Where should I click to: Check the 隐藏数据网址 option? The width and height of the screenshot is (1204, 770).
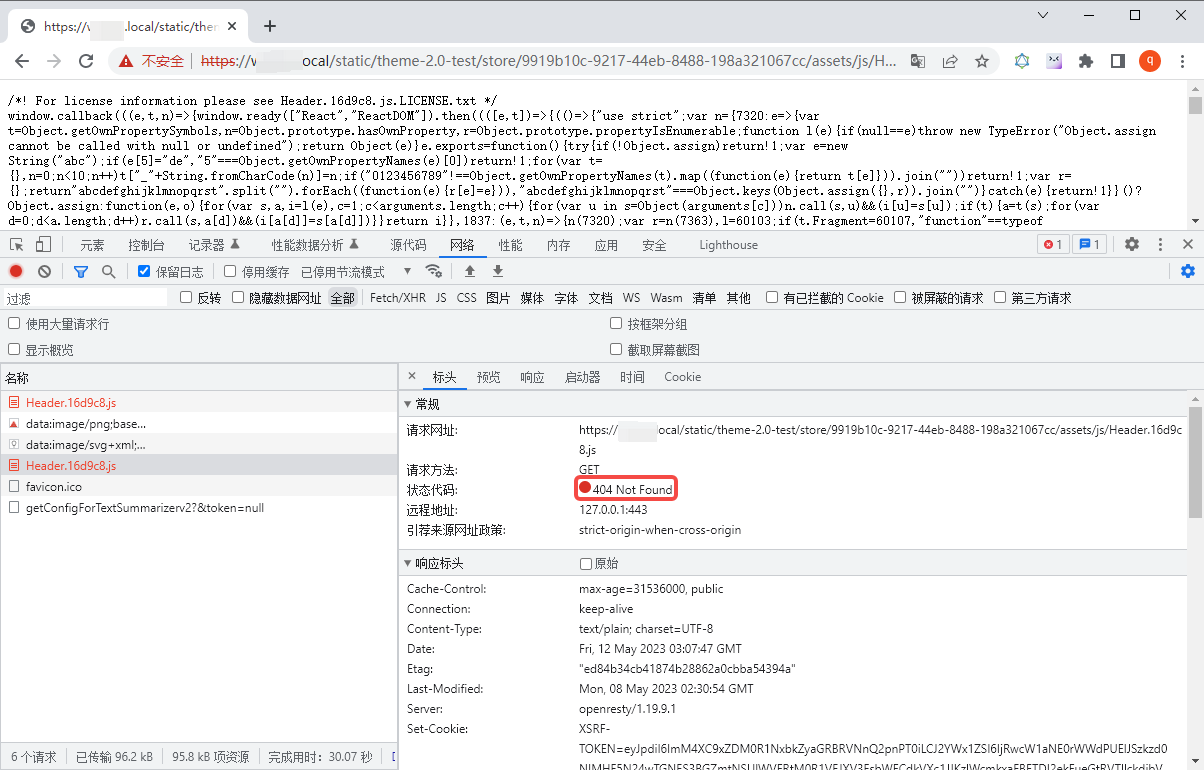coord(238,297)
